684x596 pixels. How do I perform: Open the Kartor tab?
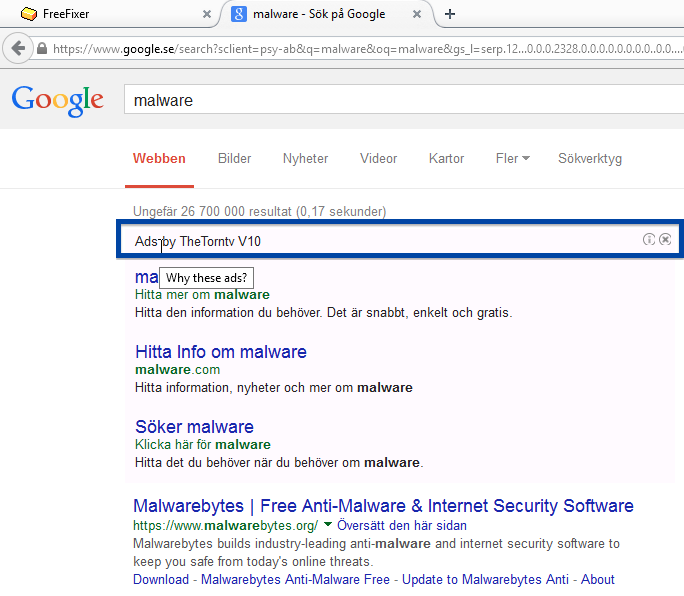[446, 158]
